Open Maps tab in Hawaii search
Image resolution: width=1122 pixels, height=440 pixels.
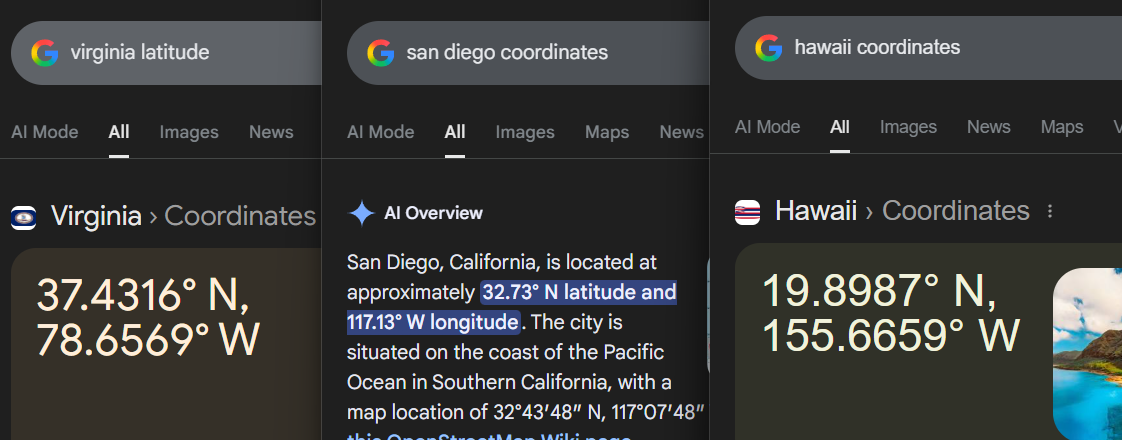1062,127
